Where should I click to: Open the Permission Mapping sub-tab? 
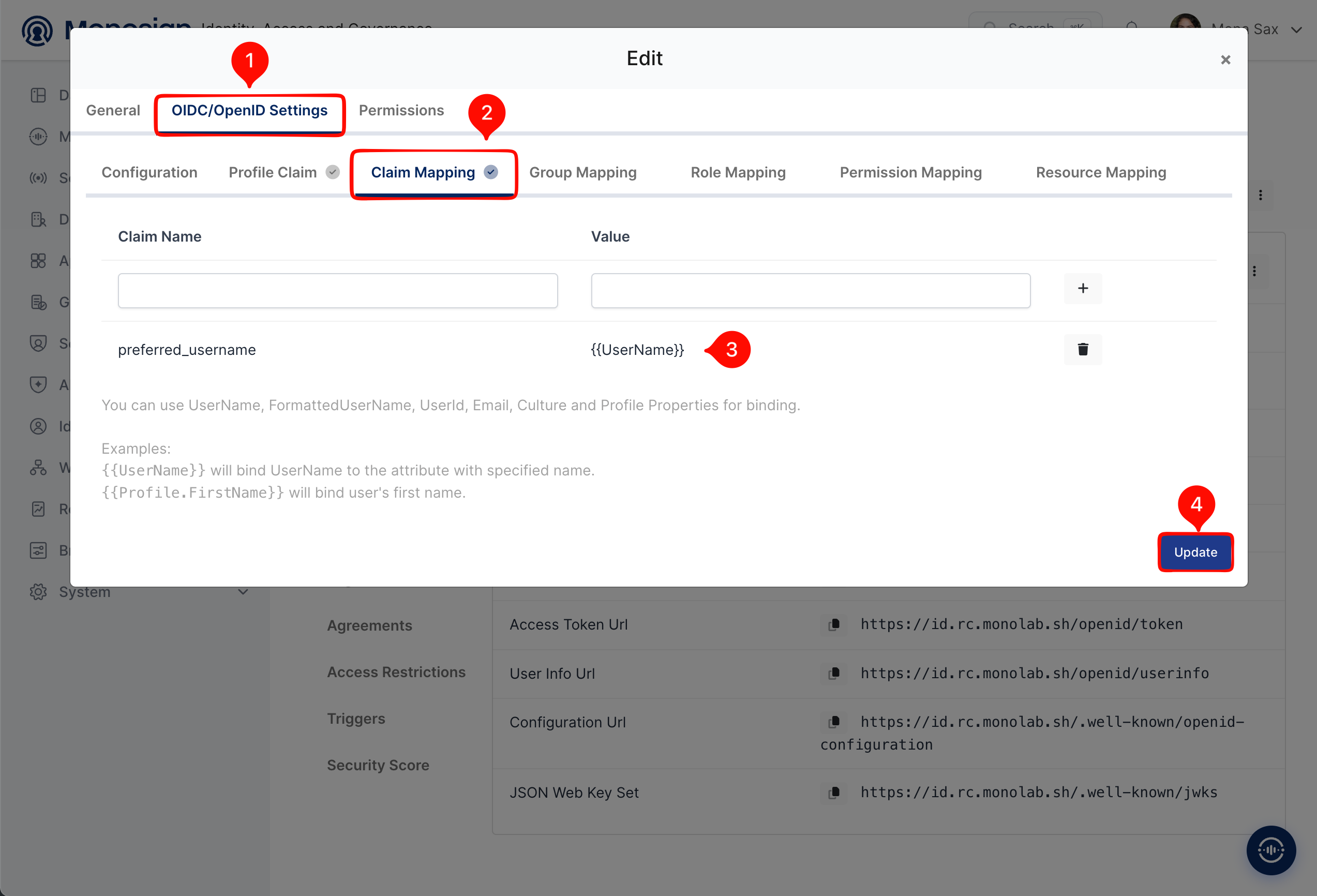(911, 172)
